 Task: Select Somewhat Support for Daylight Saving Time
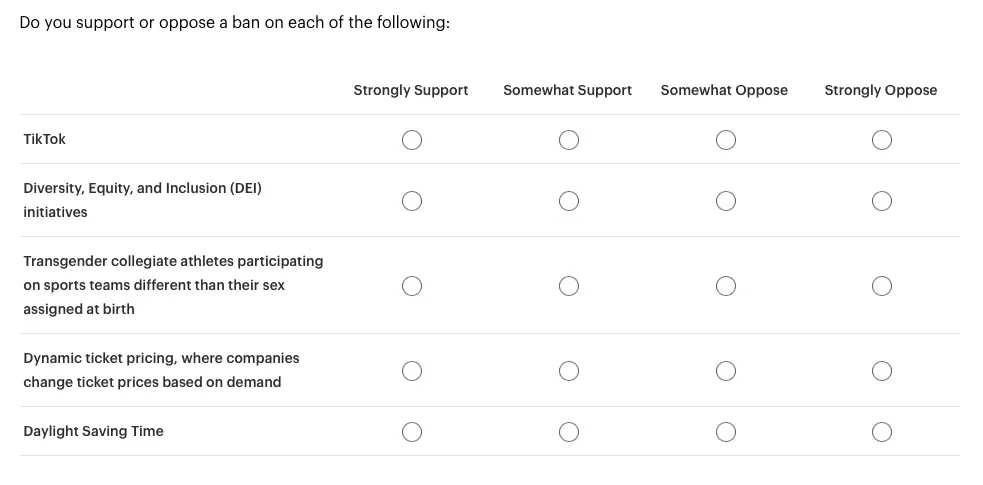569,432
